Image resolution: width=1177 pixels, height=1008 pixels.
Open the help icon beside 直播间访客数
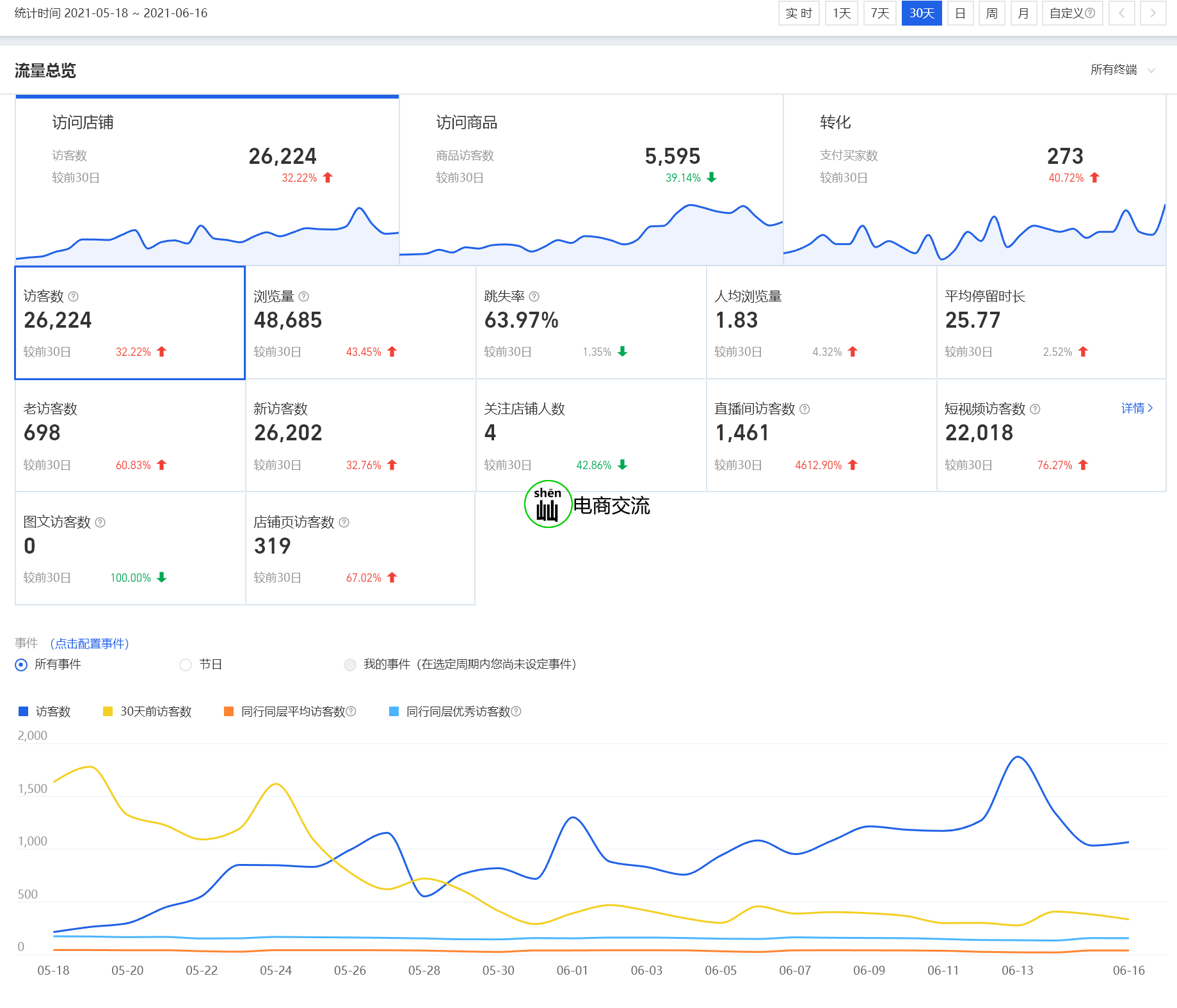click(x=805, y=409)
